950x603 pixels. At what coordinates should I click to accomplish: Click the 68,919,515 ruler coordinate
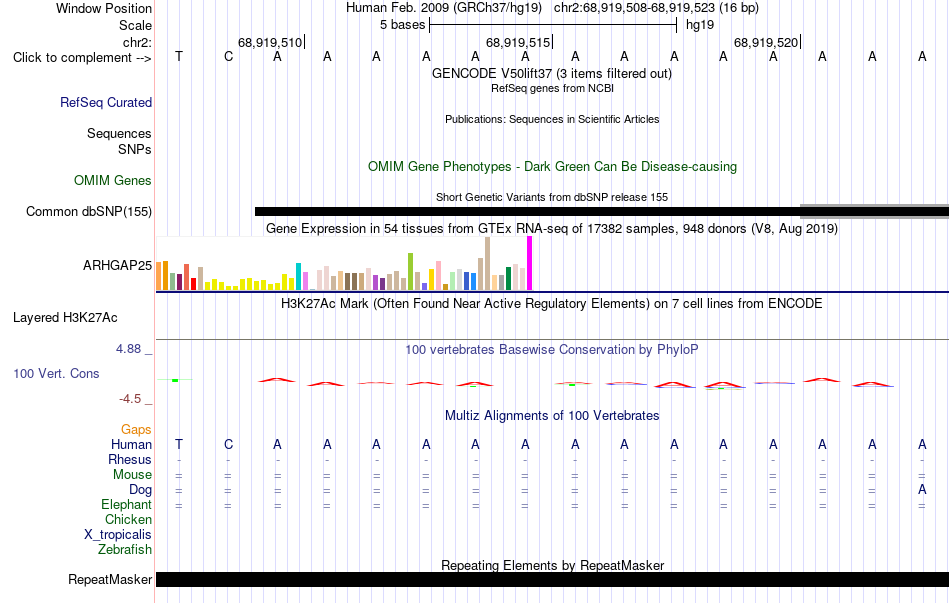click(518, 42)
